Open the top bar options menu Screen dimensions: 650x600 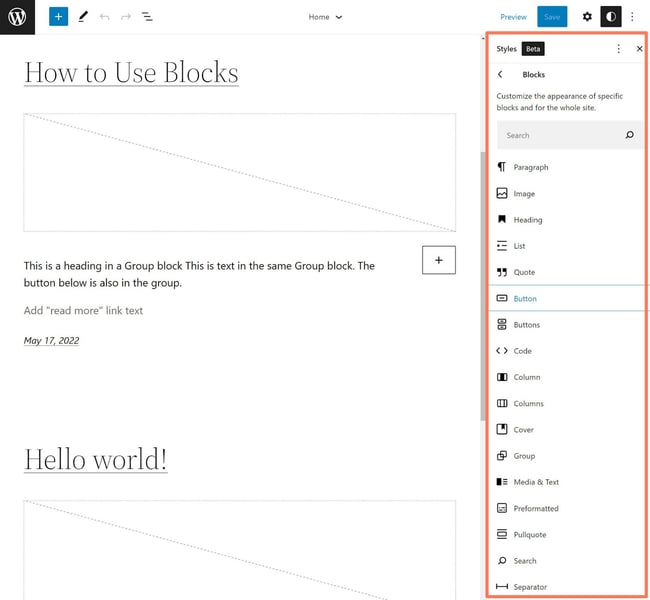point(632,17)
